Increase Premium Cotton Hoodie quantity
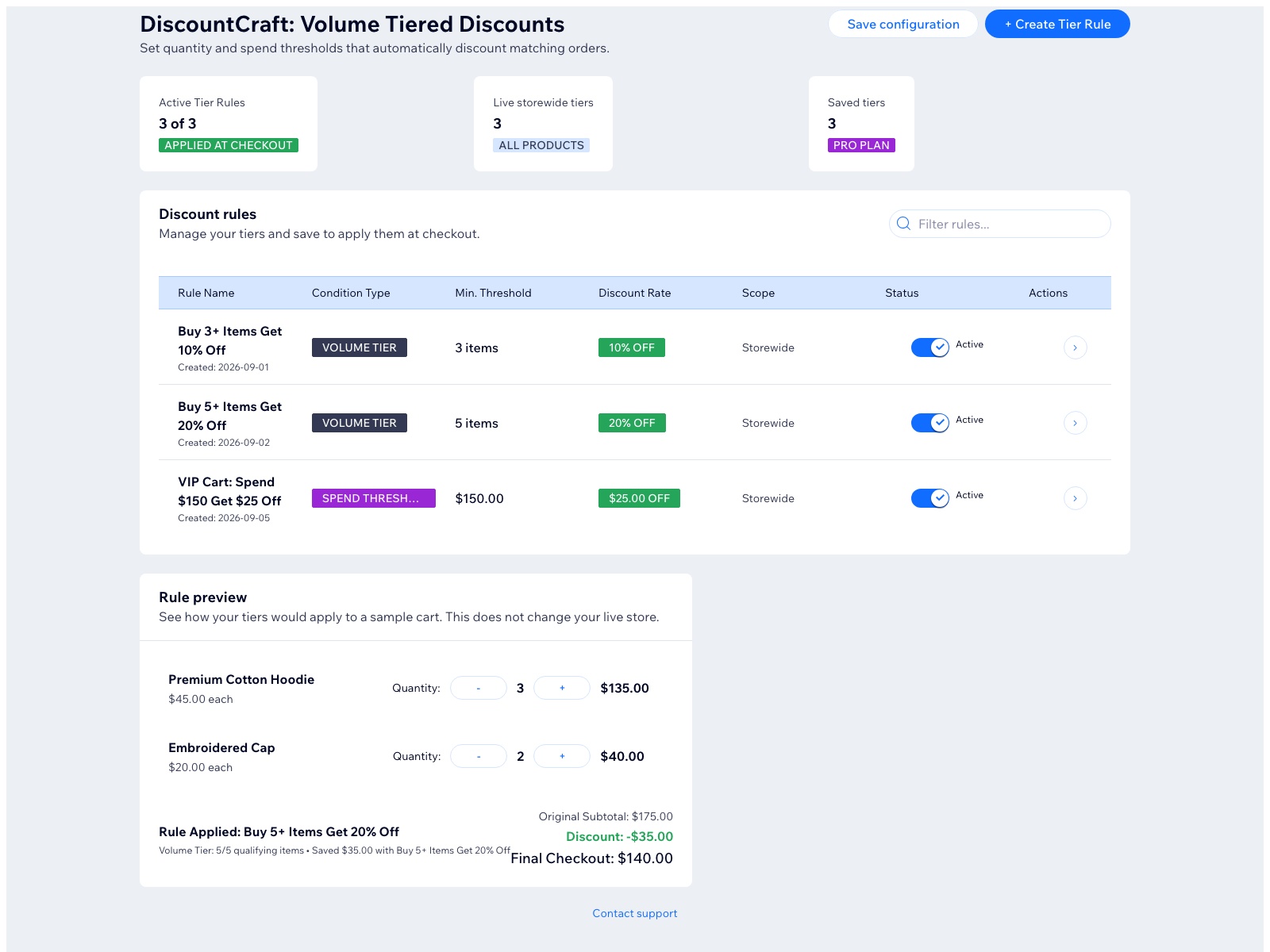The height and width of the screenshot is (952, 1270). (562, 688)
